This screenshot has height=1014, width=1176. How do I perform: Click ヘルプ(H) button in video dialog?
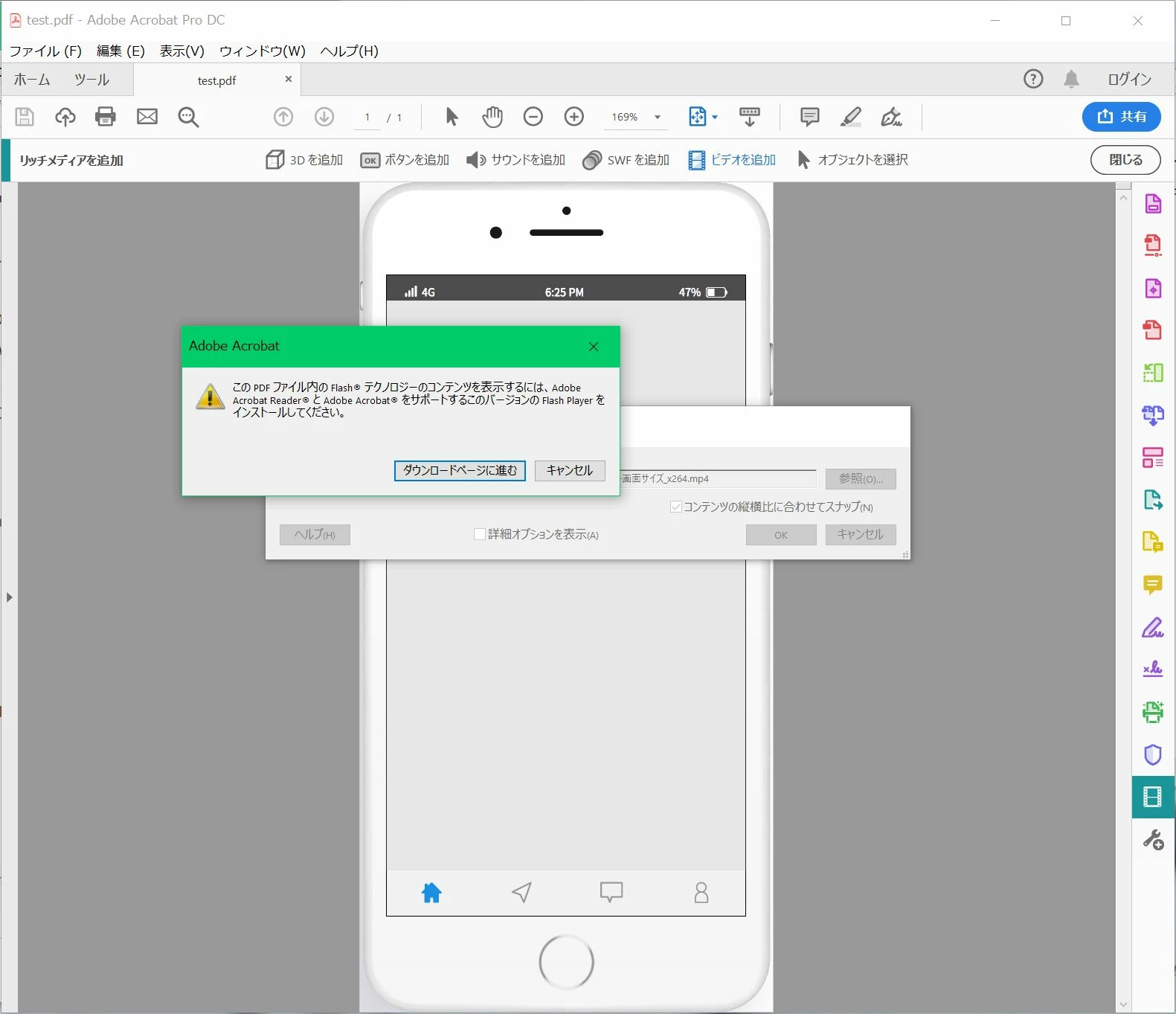[x=315, y=535]
